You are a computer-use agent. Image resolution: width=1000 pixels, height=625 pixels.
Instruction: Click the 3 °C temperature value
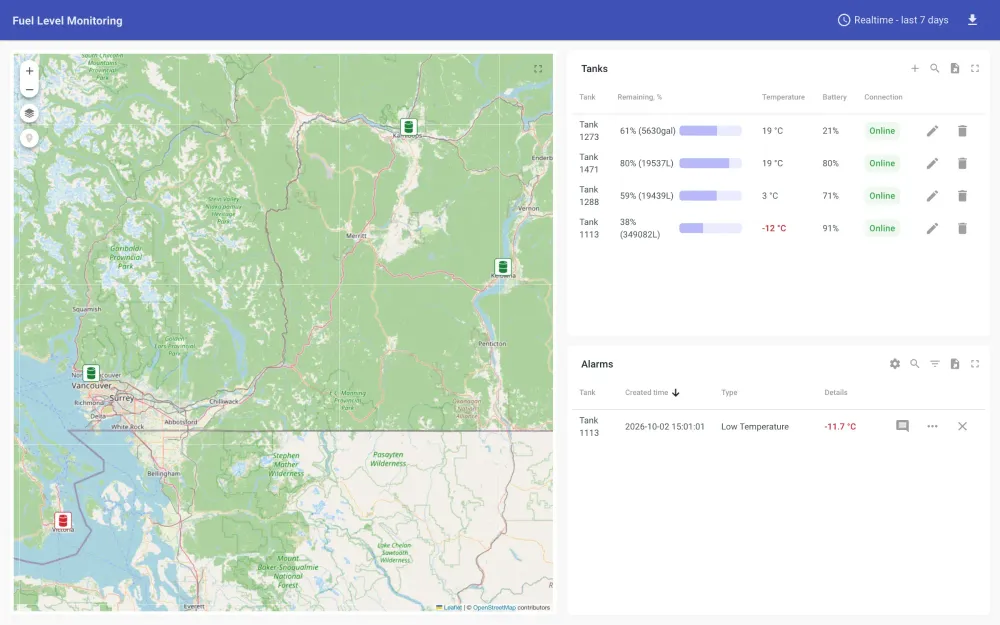[x=770, y=196]
